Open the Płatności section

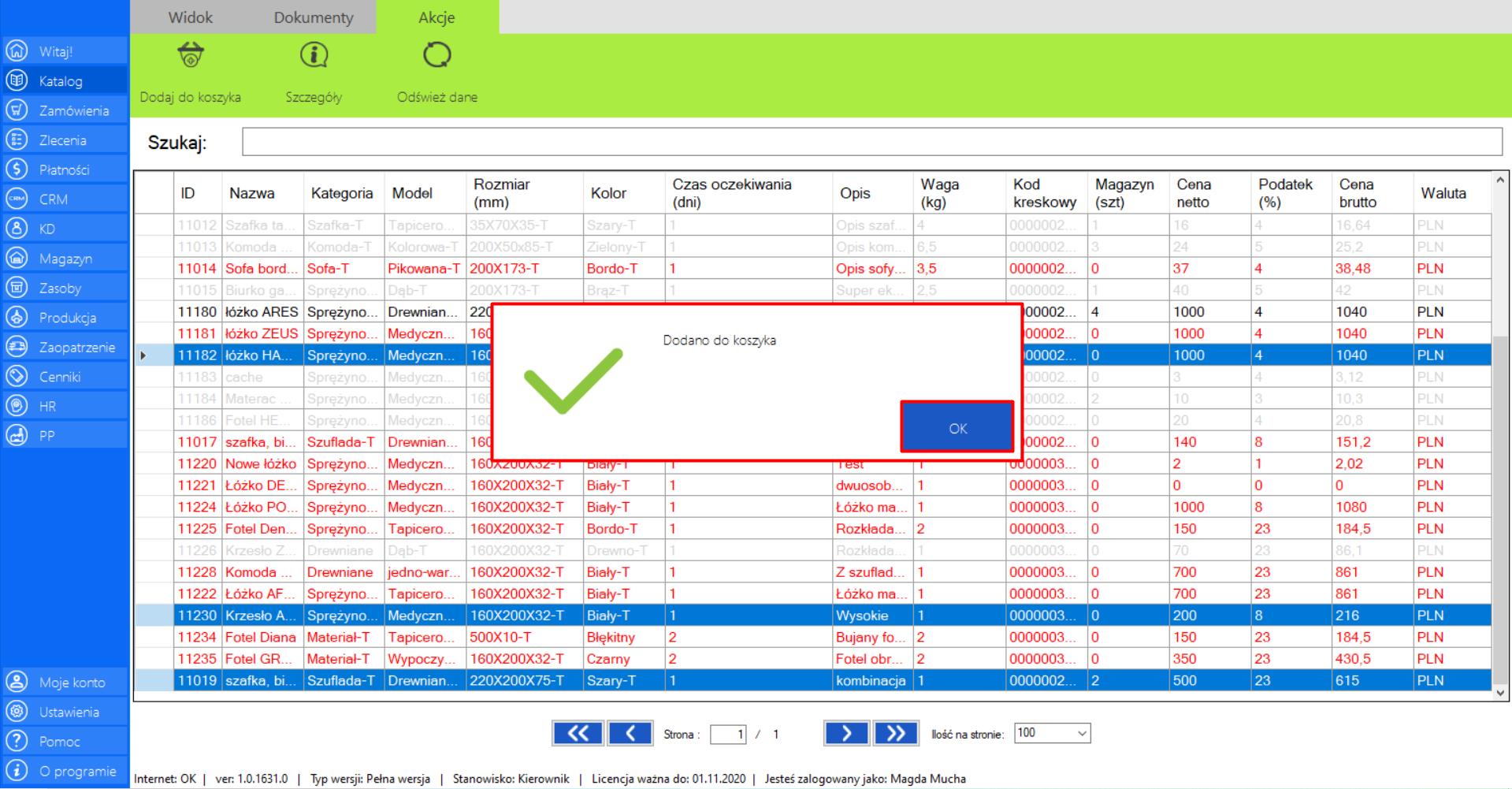coord(65,170)
